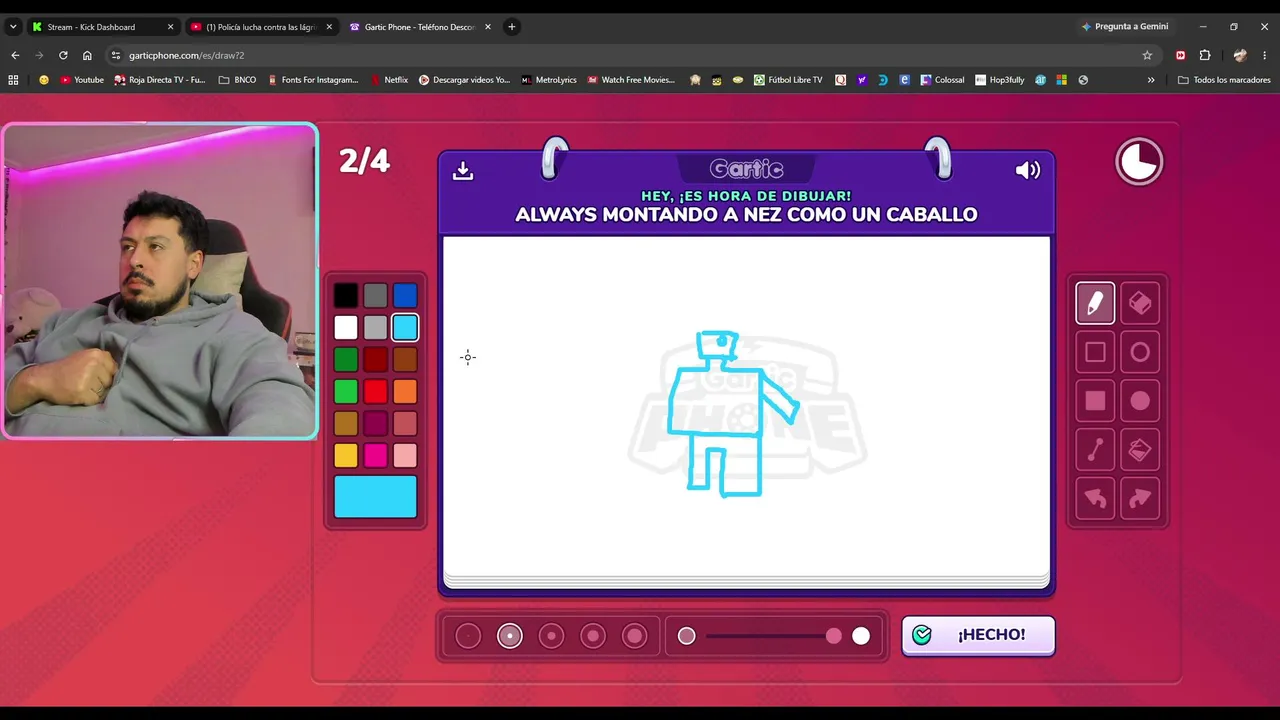The image size is (1280, 720).
Task: Open the Todos los marcadores folder
Action: 1224,80
